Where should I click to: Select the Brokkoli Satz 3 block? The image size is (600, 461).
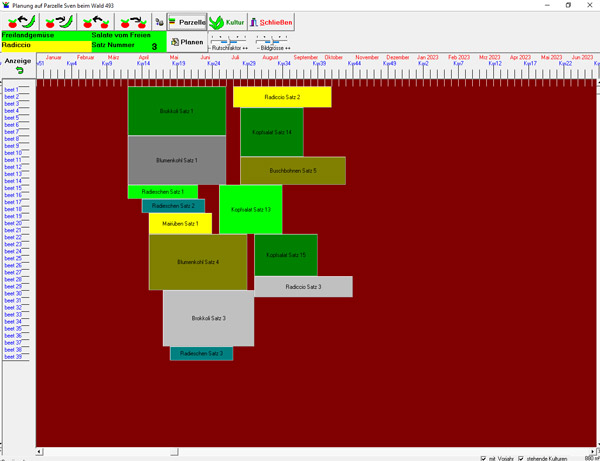click(208, 318)
